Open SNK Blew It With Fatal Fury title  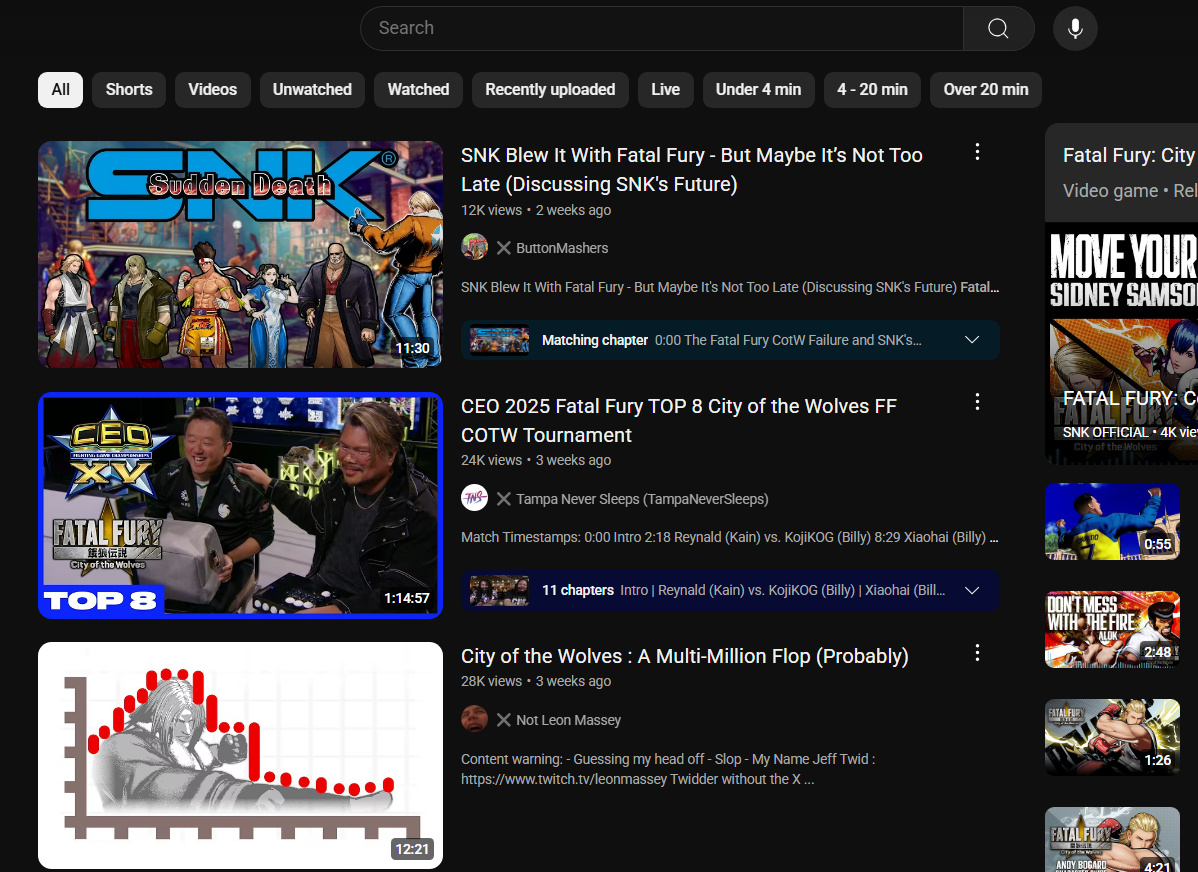[x=691, y=170]
